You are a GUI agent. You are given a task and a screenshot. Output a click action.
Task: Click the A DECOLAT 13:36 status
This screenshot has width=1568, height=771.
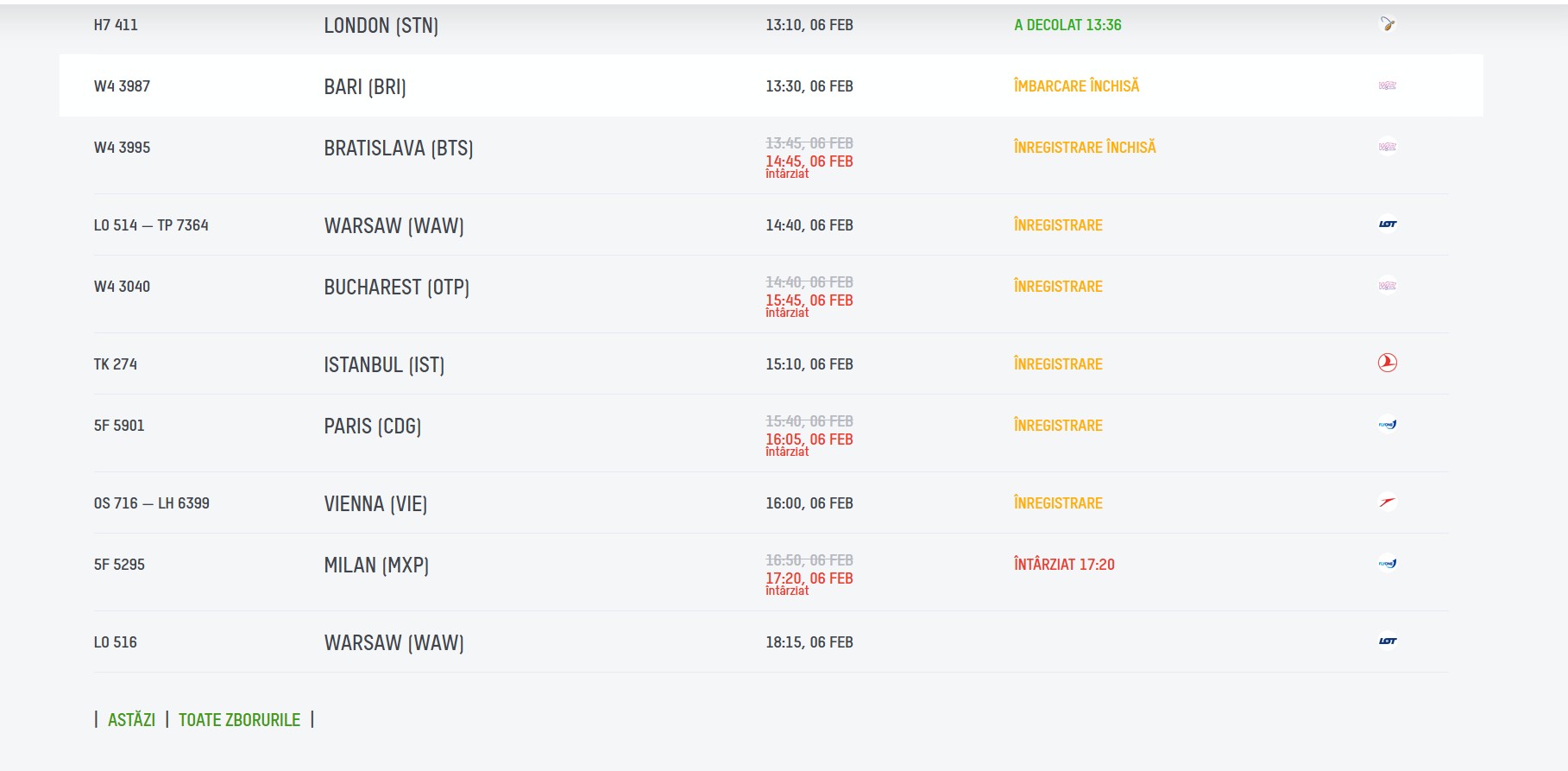1067,25
